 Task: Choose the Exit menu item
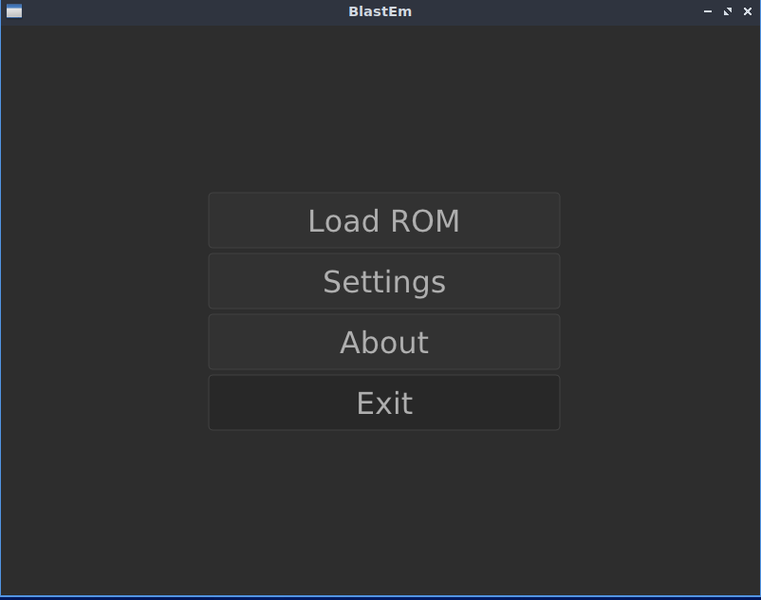tap(384, 403)
